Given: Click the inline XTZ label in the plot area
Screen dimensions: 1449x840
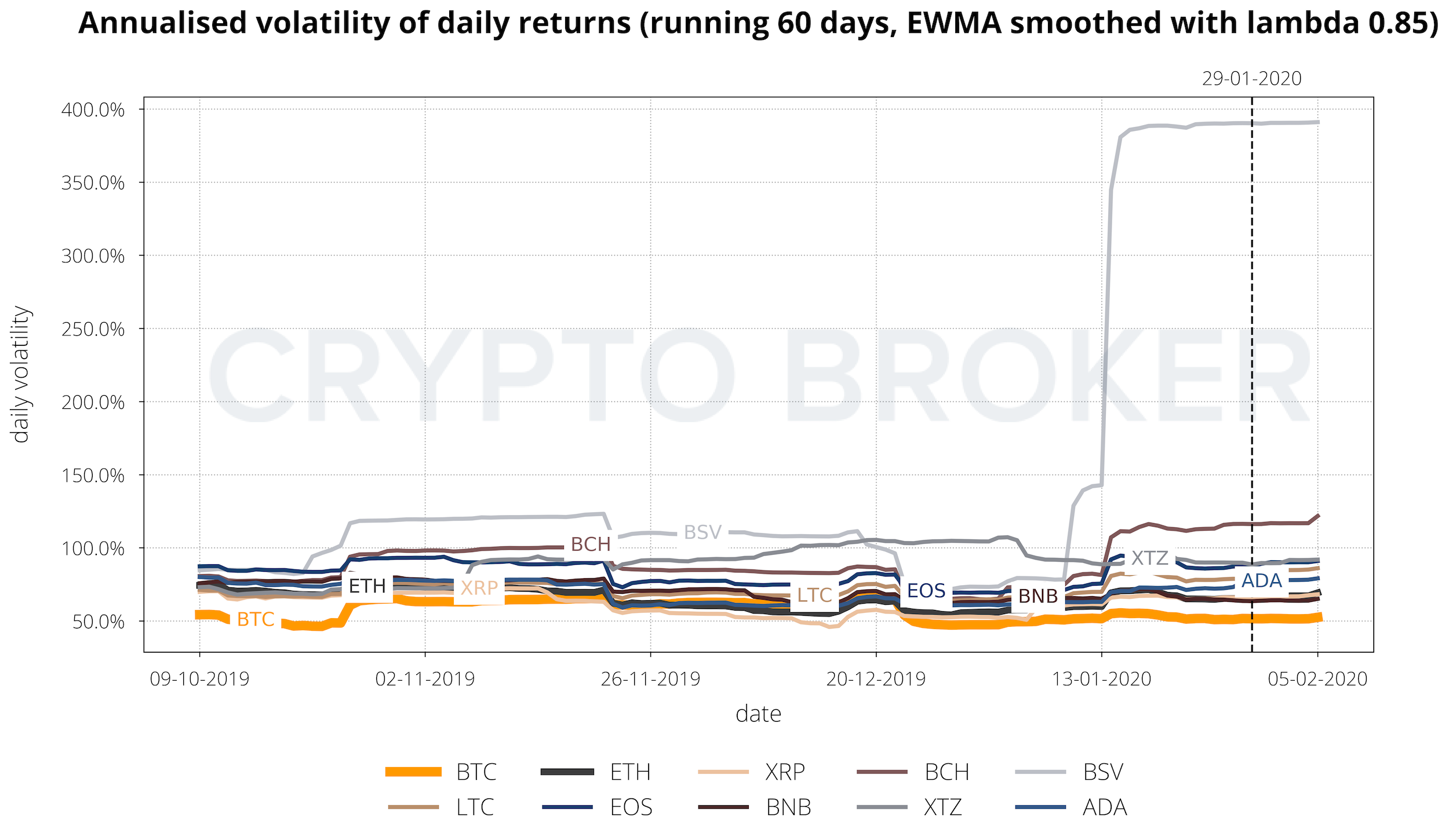Looking at the screenshot, I should (1150, 558).
